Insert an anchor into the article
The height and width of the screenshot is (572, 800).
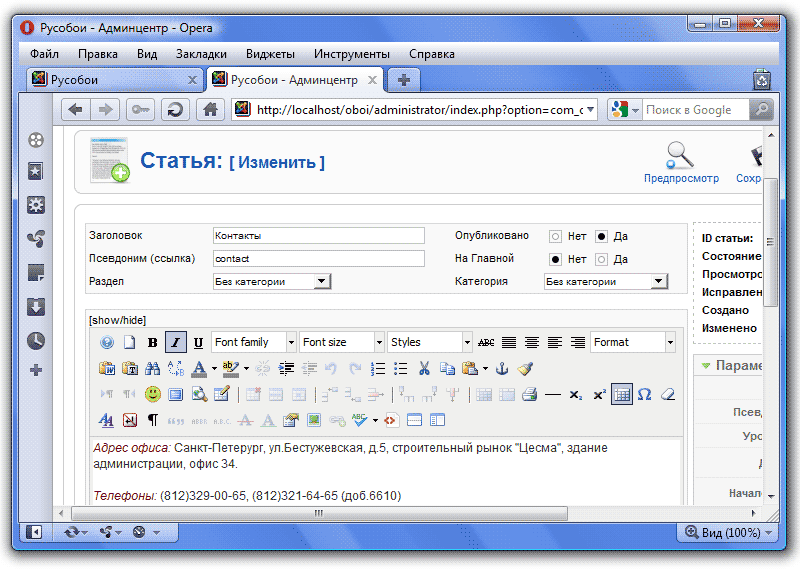click(503, 368)
